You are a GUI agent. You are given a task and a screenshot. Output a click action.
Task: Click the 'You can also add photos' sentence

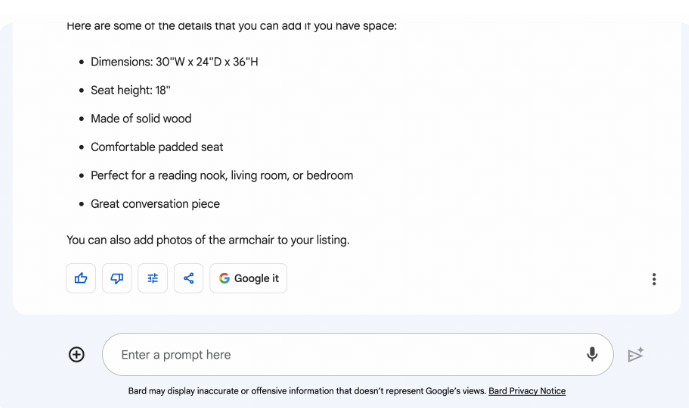(208, 240)
